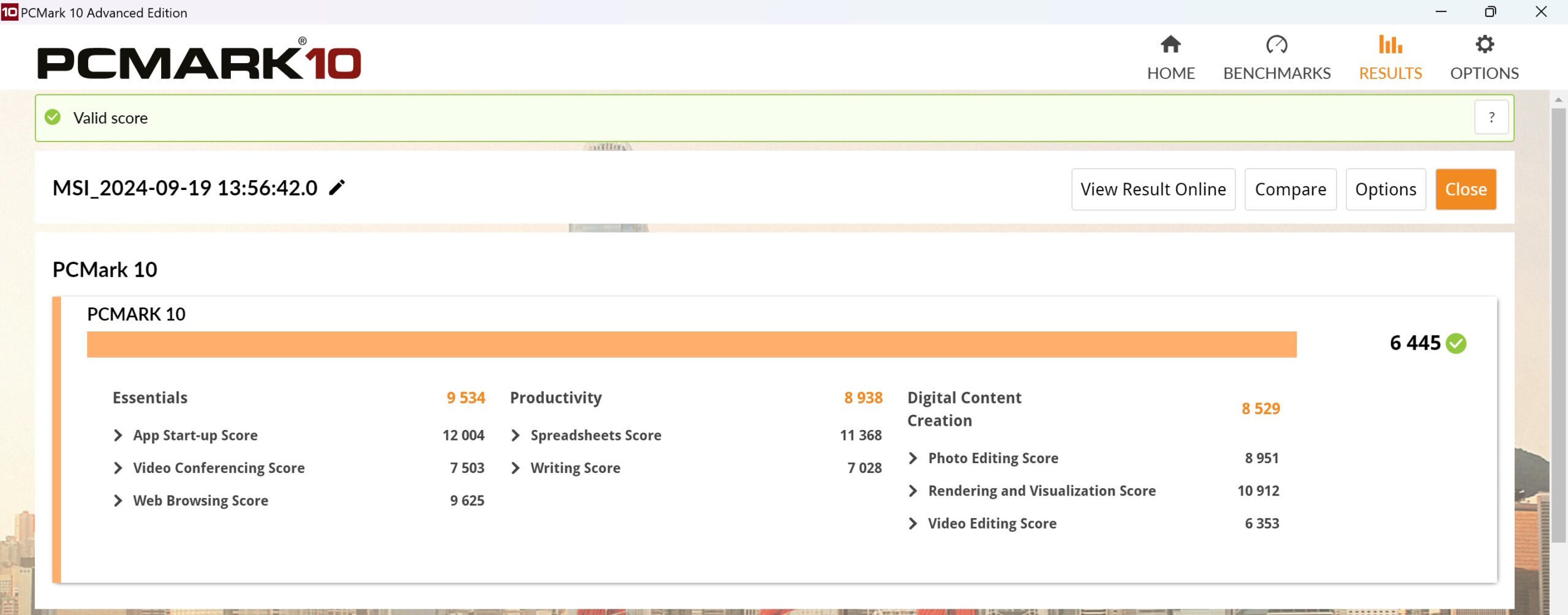Image resolution: width=1568 pixels, height=615 pixels.
Task: Expand Writing Score details
Action: tap(515, 468)
